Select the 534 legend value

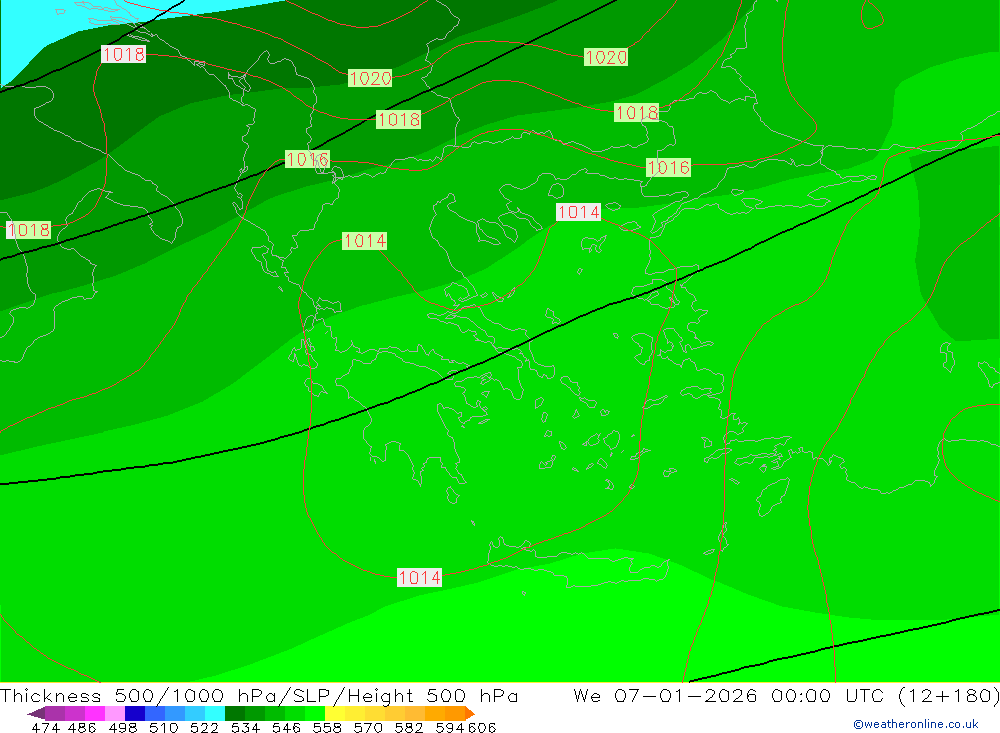tap(245, 727)
